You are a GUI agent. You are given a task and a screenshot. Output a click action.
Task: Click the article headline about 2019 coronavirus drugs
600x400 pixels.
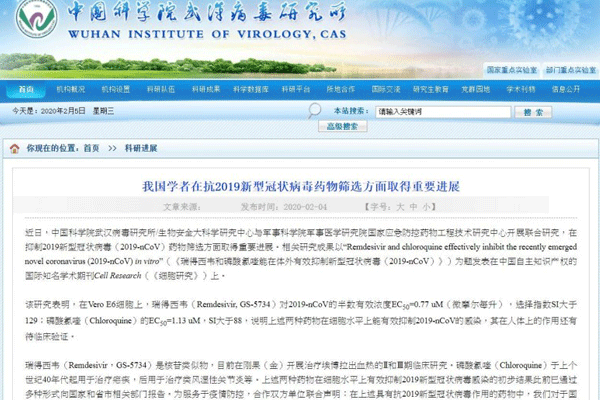click(x=299, y=187)
